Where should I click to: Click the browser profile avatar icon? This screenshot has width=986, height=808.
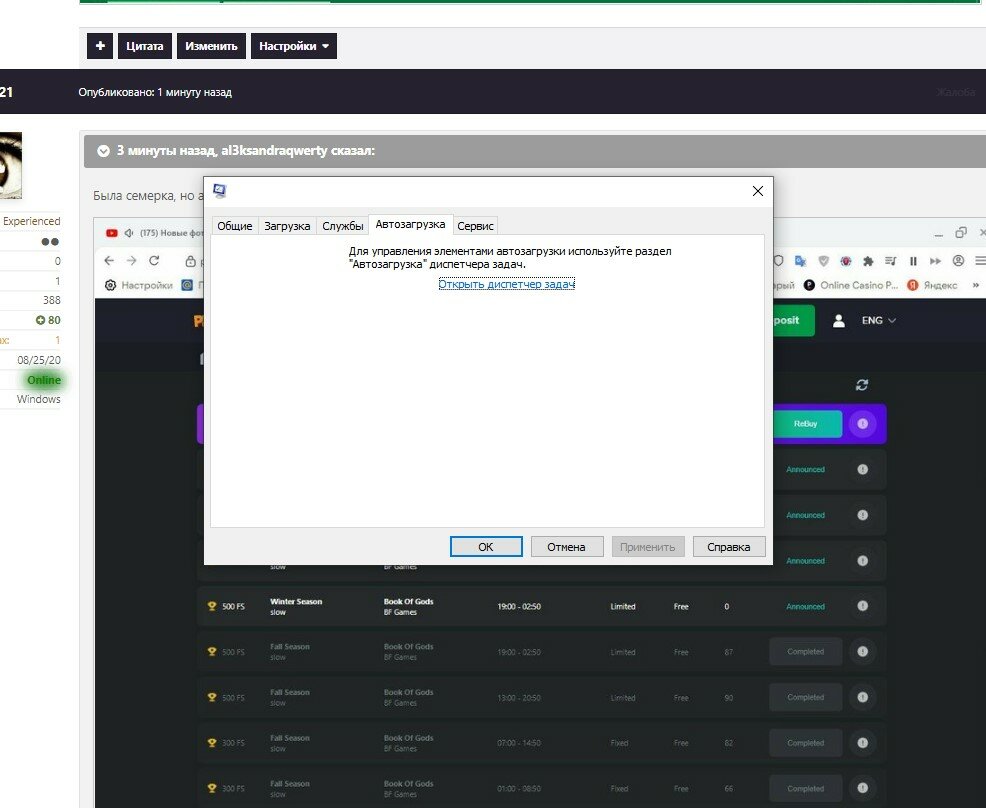(958, 261)
